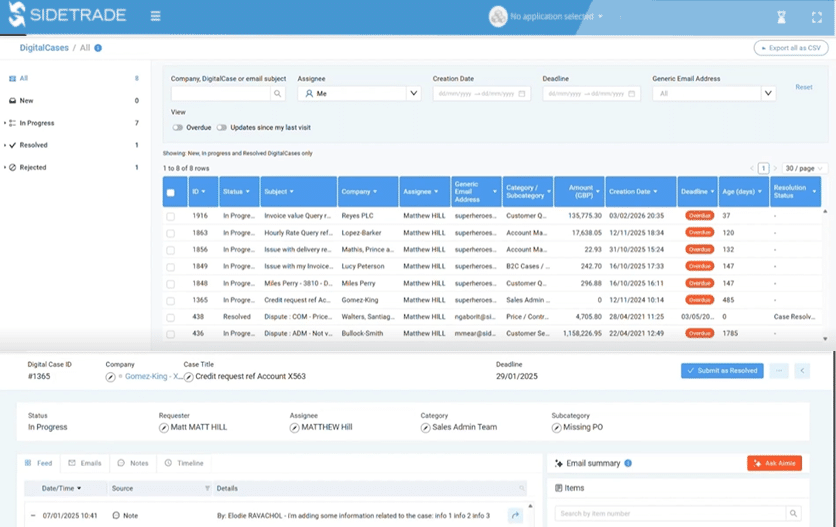Click the hourglass icon in header
Image resolution: width=836 pixels, height=527 pixels.
point(781,17)
